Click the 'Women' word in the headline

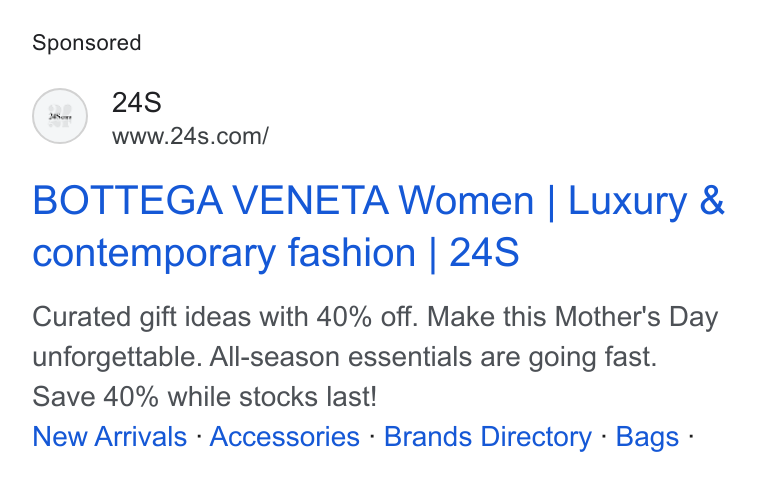(466, 201)
